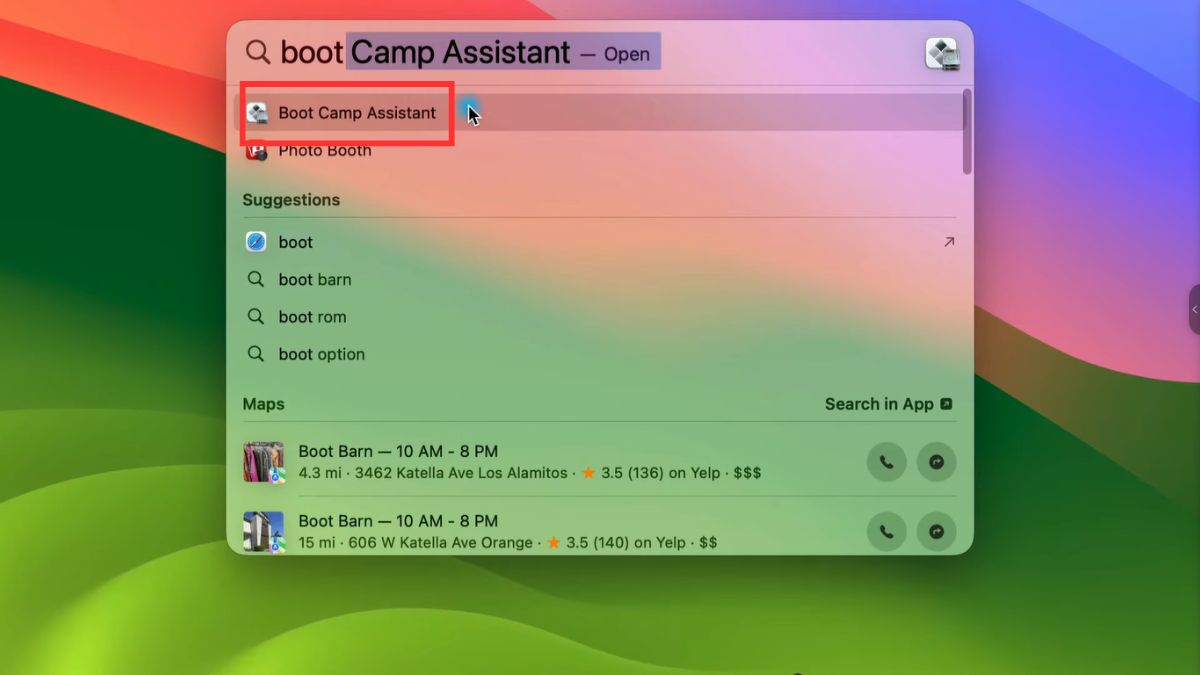1200x675 pixels.
Task: Select the "boot rom" suggestion
Action: pyautogui.click(x=598, y=317)
